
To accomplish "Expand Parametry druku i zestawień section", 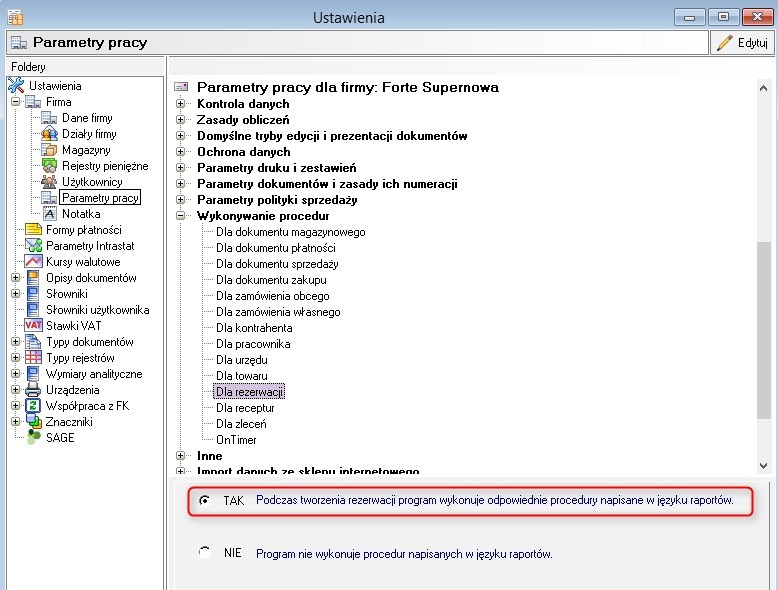I will [x=181, y=168].
